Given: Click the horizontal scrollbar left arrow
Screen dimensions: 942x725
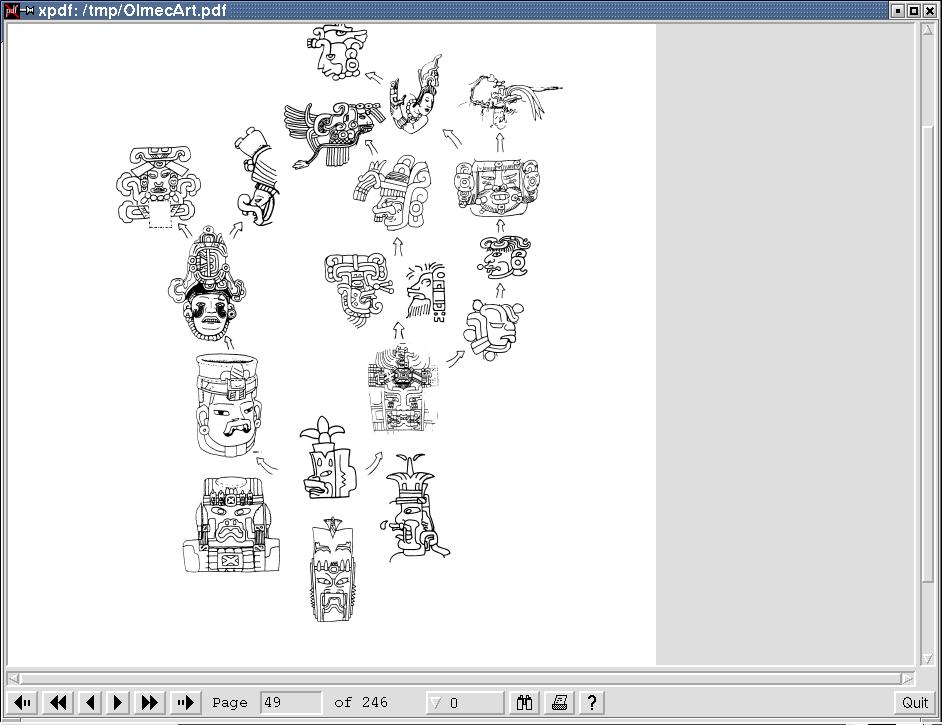Looking at the screenshot, I should coord(13,679).
